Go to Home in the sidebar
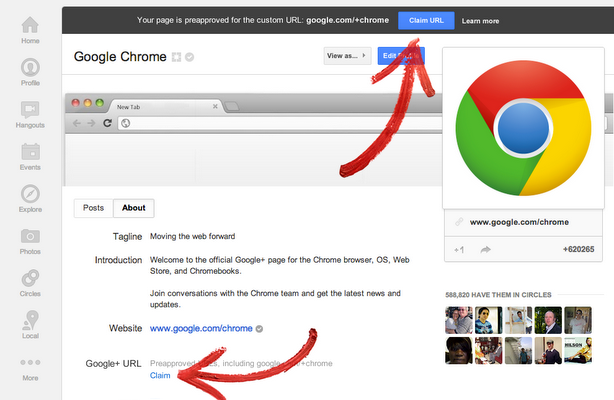Screen dimensions: 614x400 [30, 30]
